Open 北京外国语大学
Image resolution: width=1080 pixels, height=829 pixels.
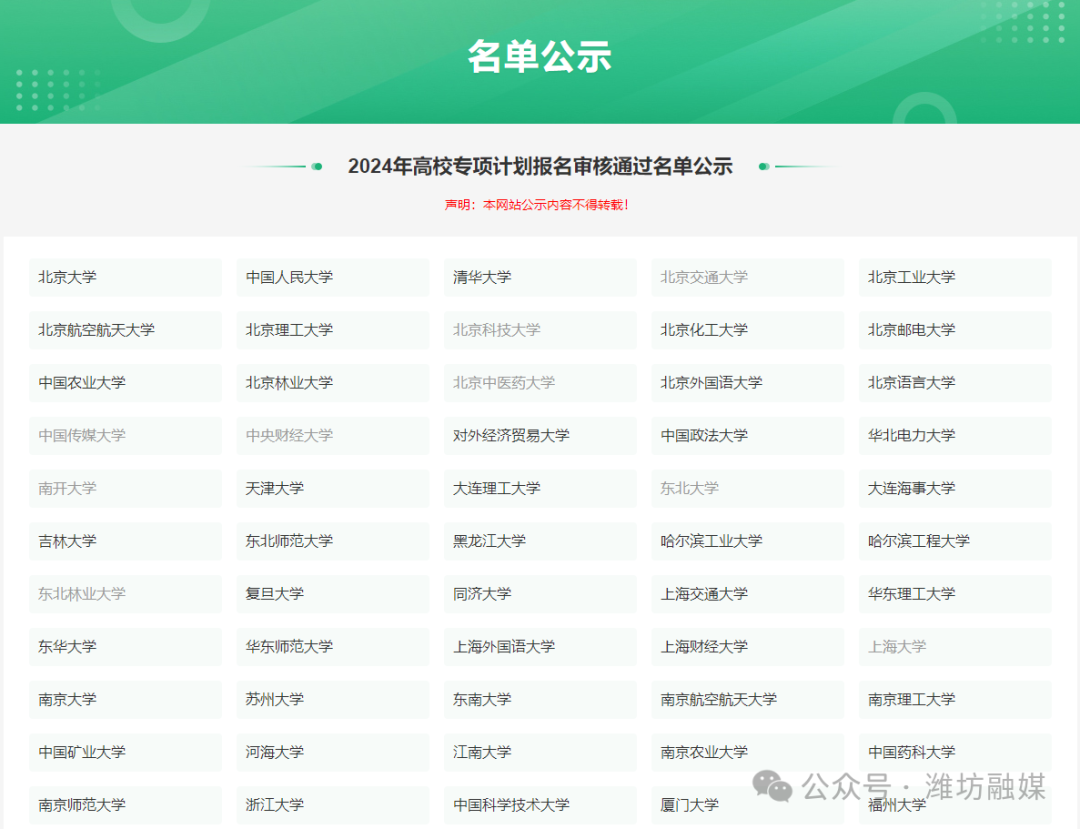[747, 383]
